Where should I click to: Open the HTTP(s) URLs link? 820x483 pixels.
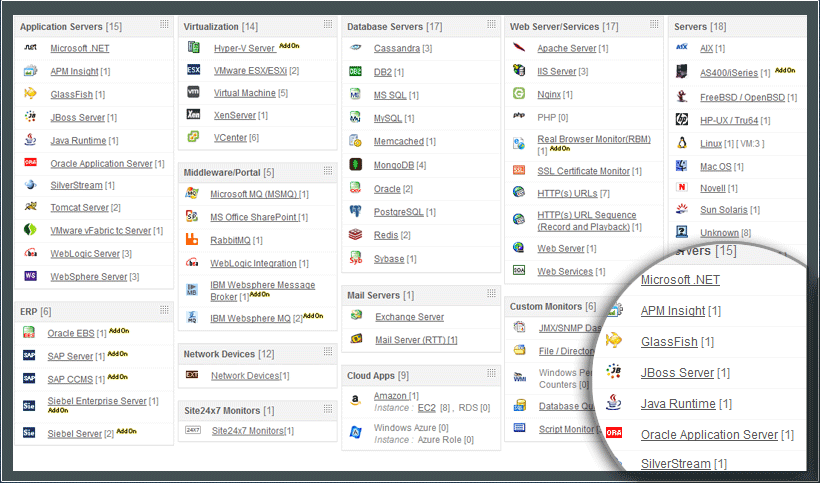pyautogui.click(x=567, y=193)
